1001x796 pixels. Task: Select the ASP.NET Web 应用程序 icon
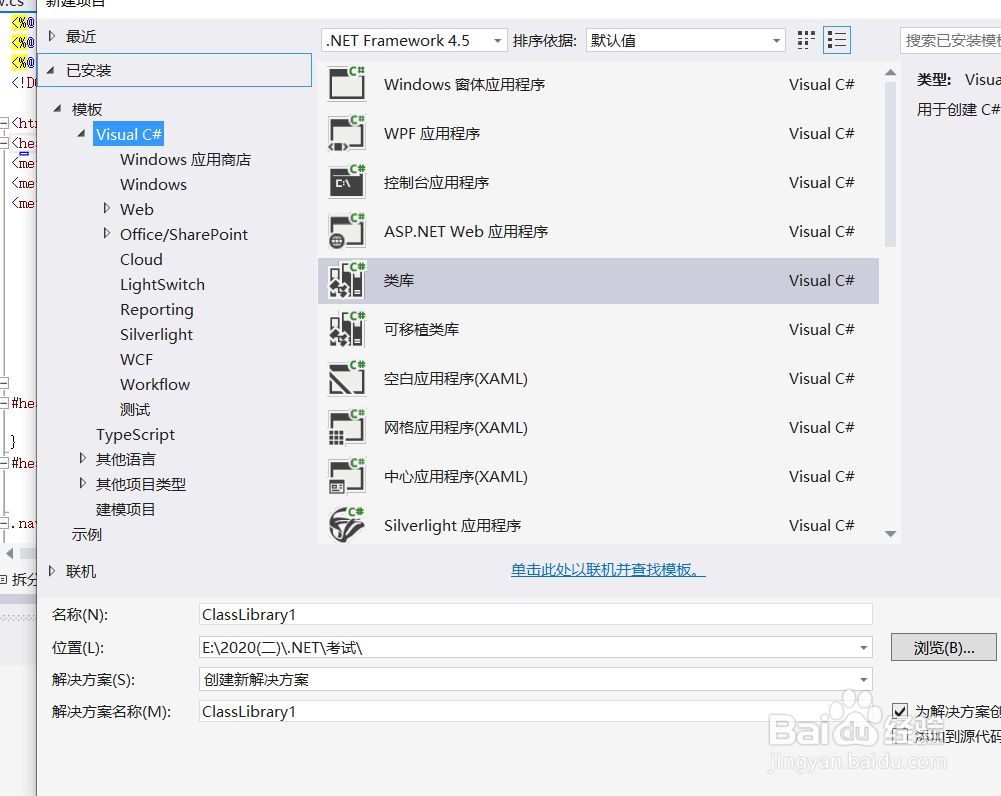click(x=347, y=232)
